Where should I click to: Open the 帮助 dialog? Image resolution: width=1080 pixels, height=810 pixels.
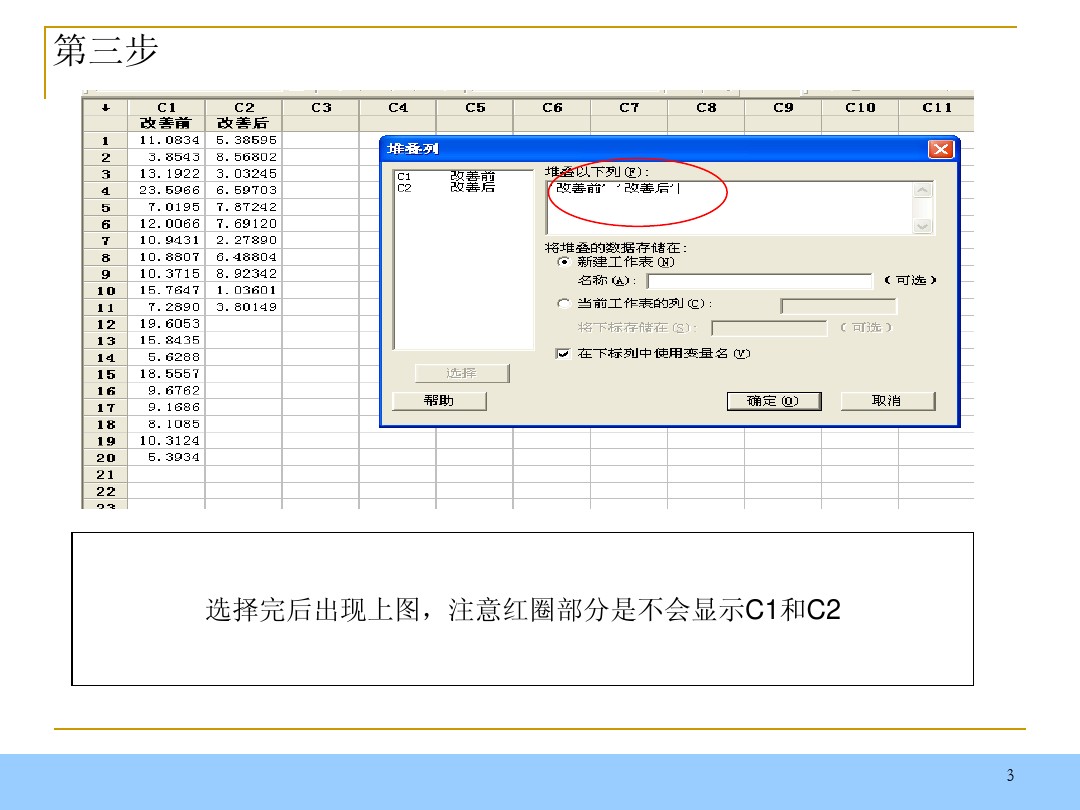click(x=440, y=400)
